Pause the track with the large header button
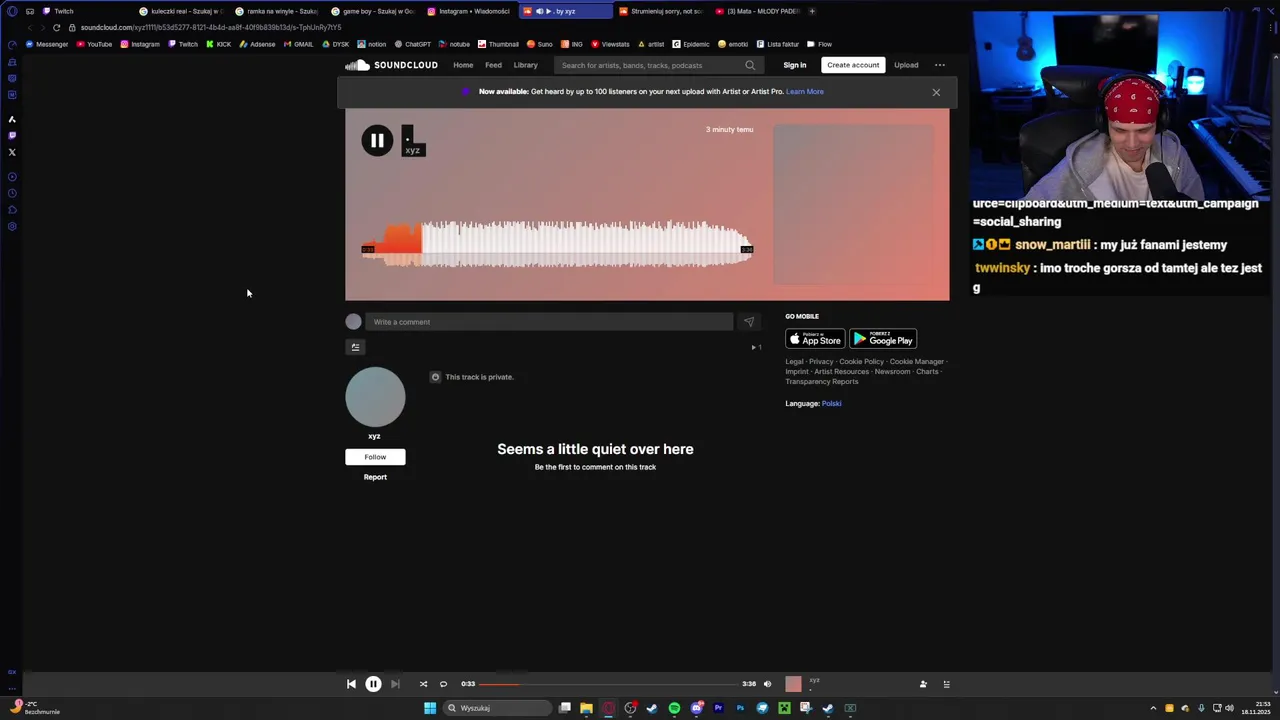This screenshot has height=720, width=1280. [x=377, y=141]
